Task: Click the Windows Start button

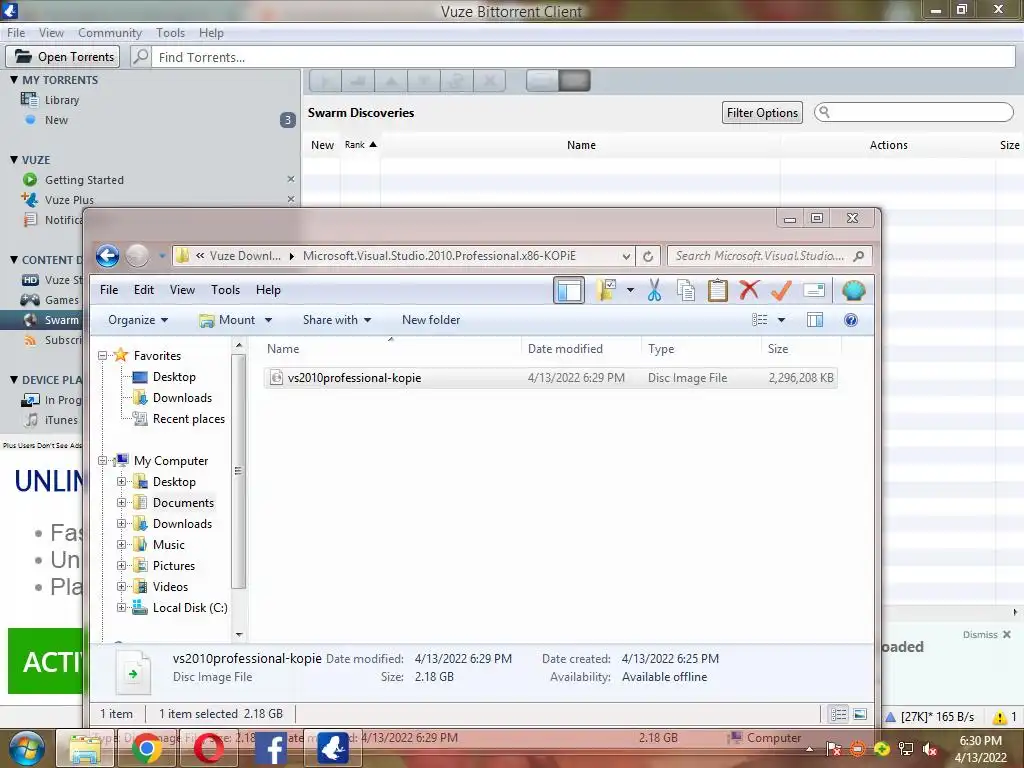Action: pos(27,748)
